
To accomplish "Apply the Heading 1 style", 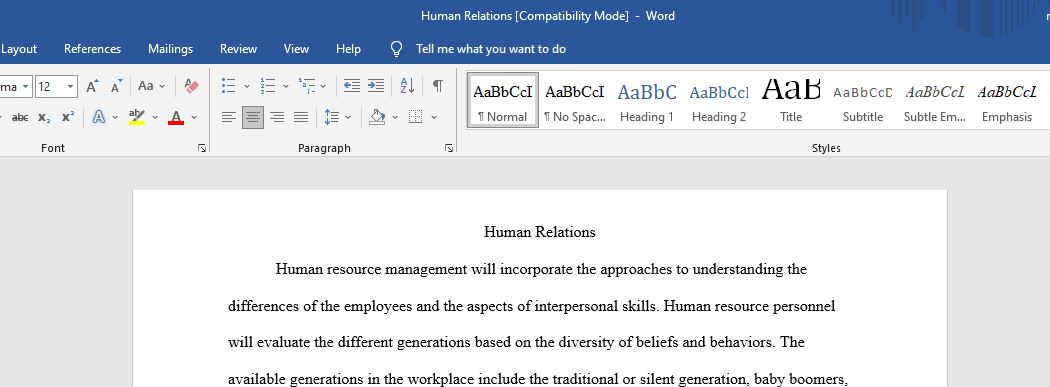I will (647, 100).
